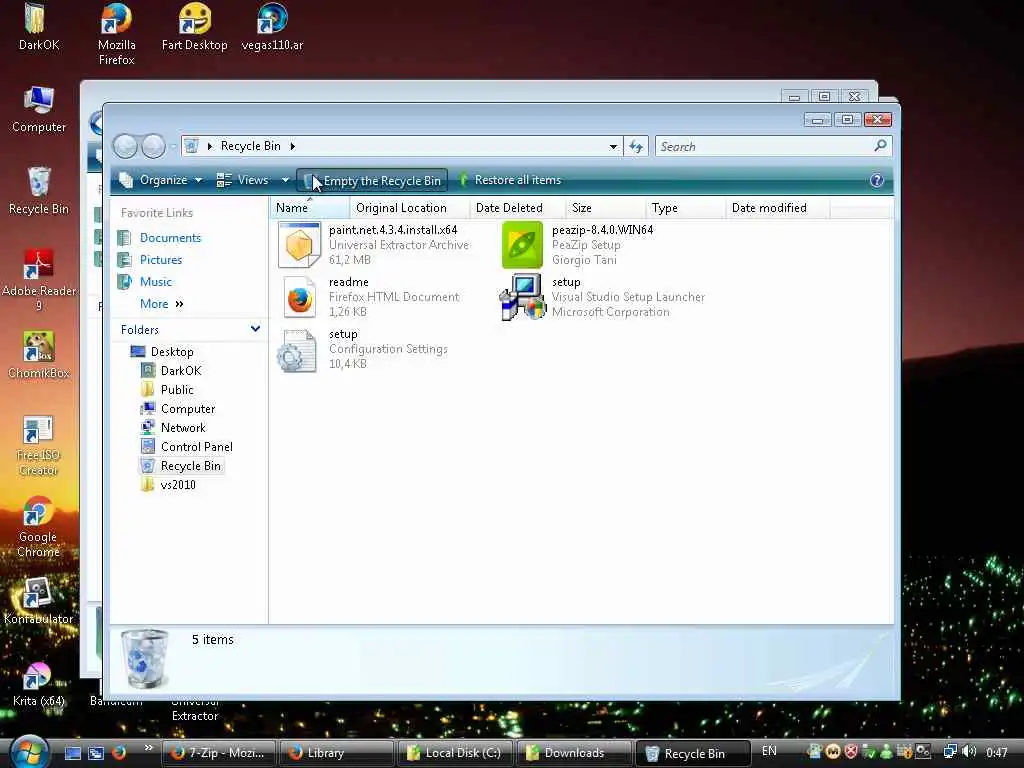This screenshot has height=768, width=1024.
Task: Open Krita (x64) desktop shortcut
Action: point(38,684)
